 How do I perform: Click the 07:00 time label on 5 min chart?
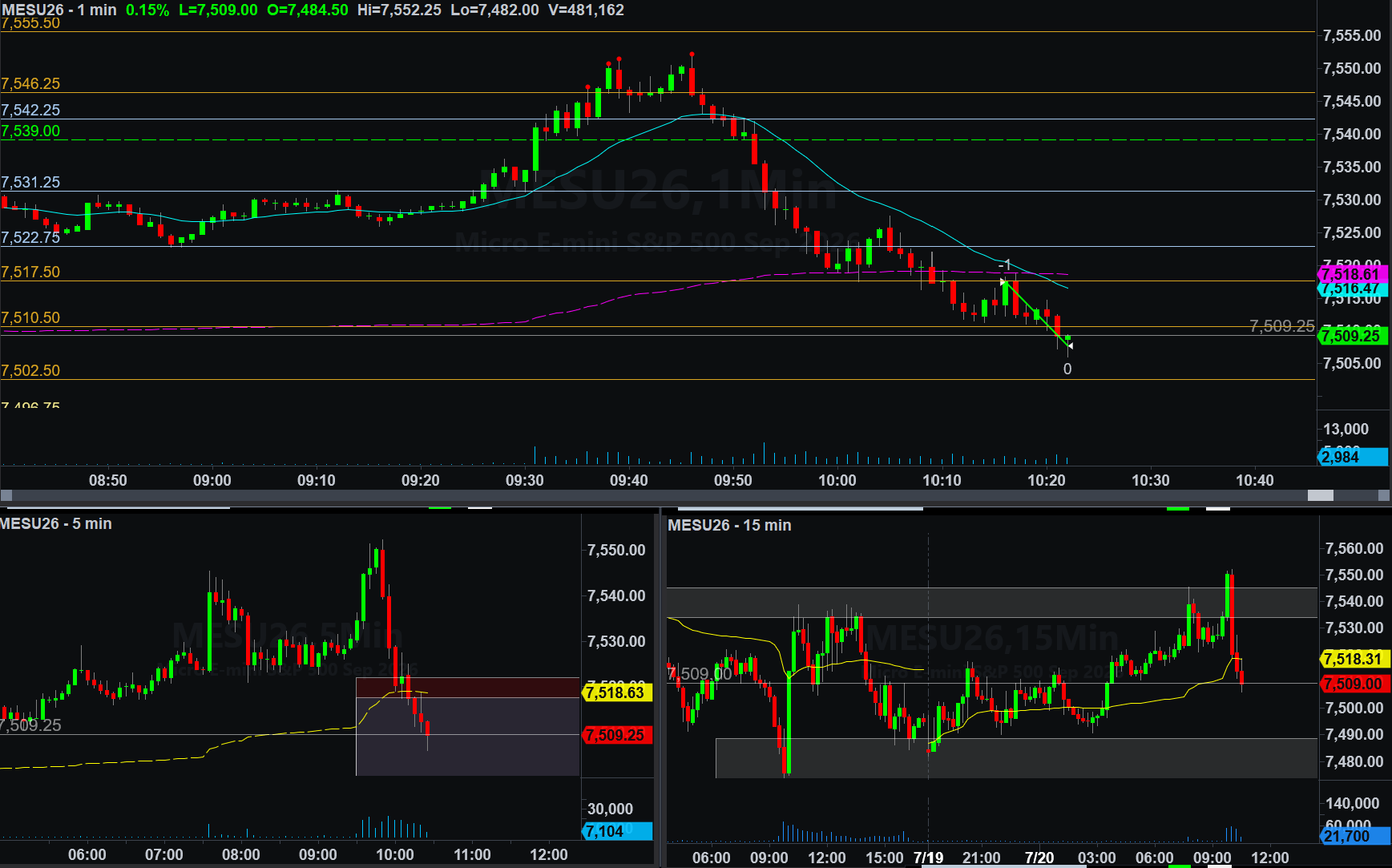coord(164,854)
